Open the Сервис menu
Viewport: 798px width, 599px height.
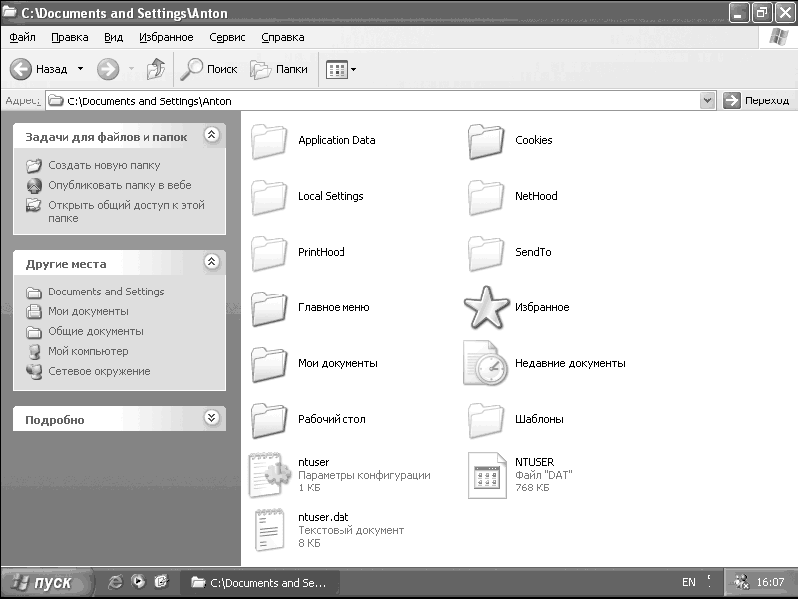(x=227, y=37)
